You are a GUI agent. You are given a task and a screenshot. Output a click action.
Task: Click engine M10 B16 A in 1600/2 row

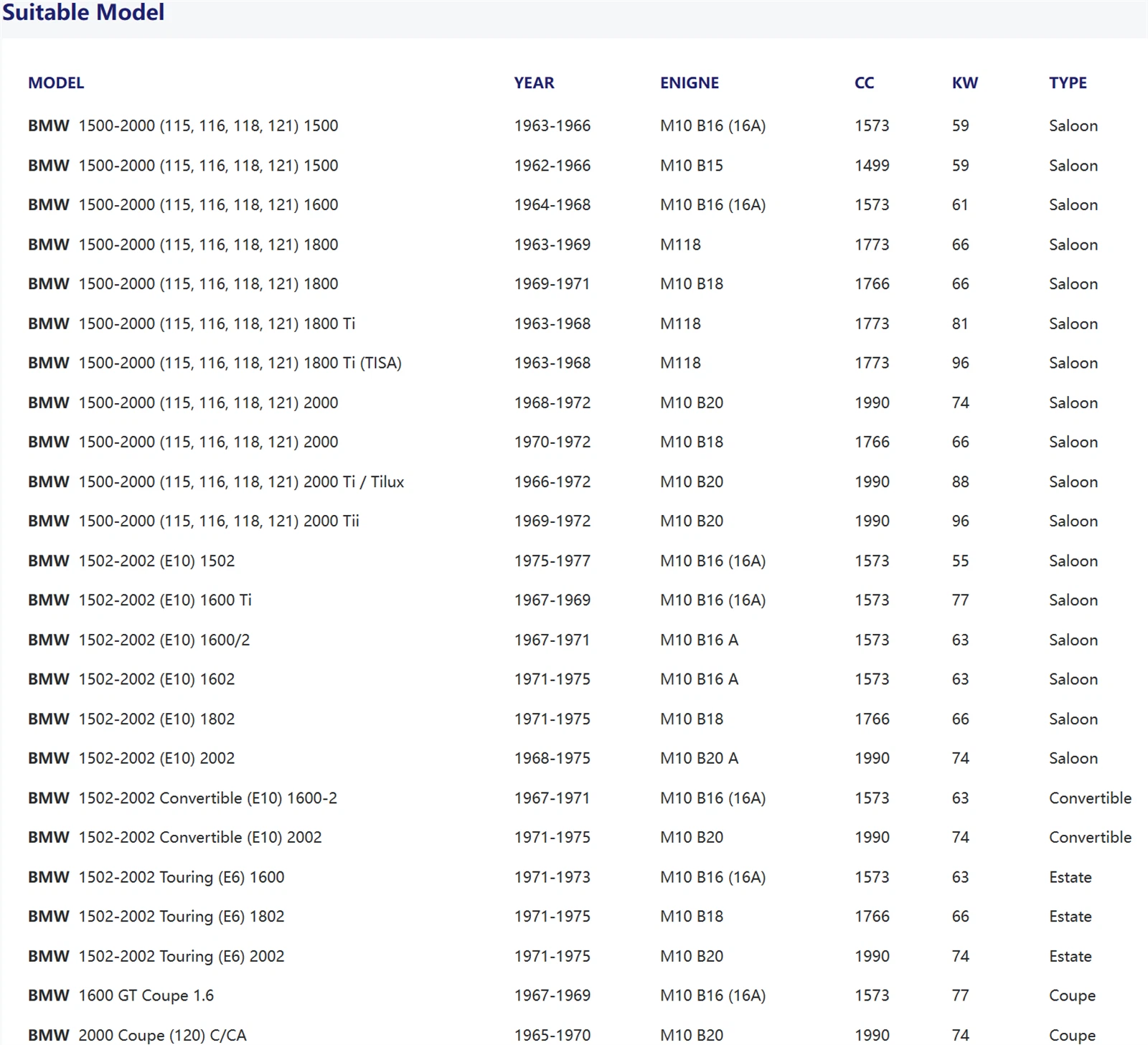point(699,640)
